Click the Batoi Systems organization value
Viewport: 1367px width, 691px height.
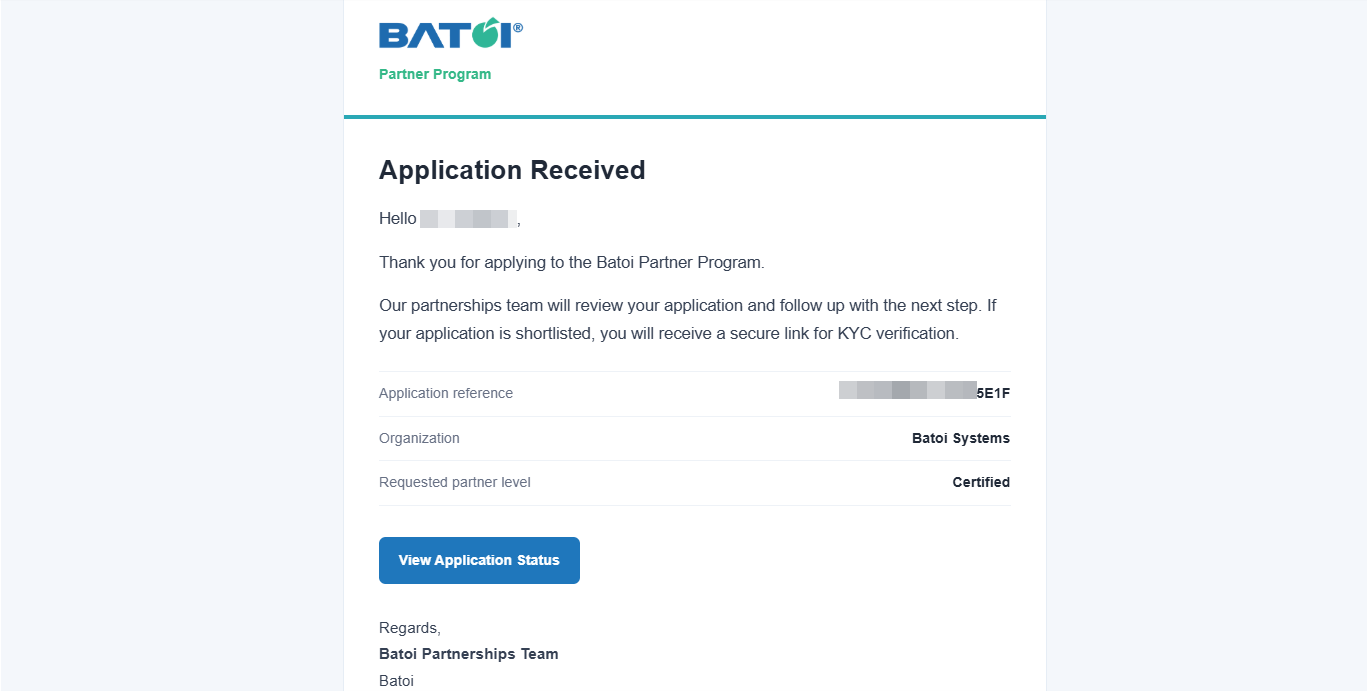coord(961,438)
